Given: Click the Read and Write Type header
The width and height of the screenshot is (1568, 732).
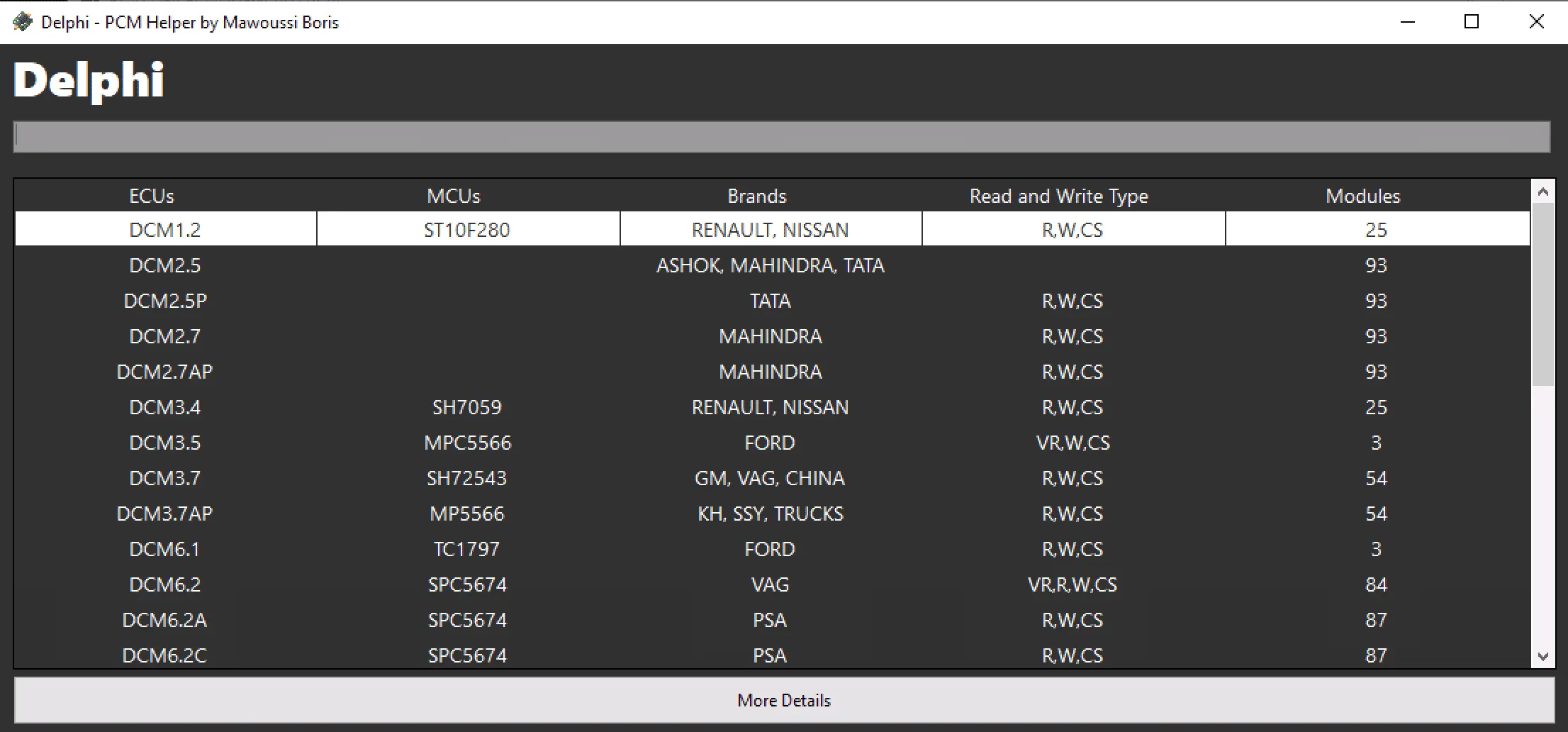Looking at the screenshot, I should pos(1059,196).
